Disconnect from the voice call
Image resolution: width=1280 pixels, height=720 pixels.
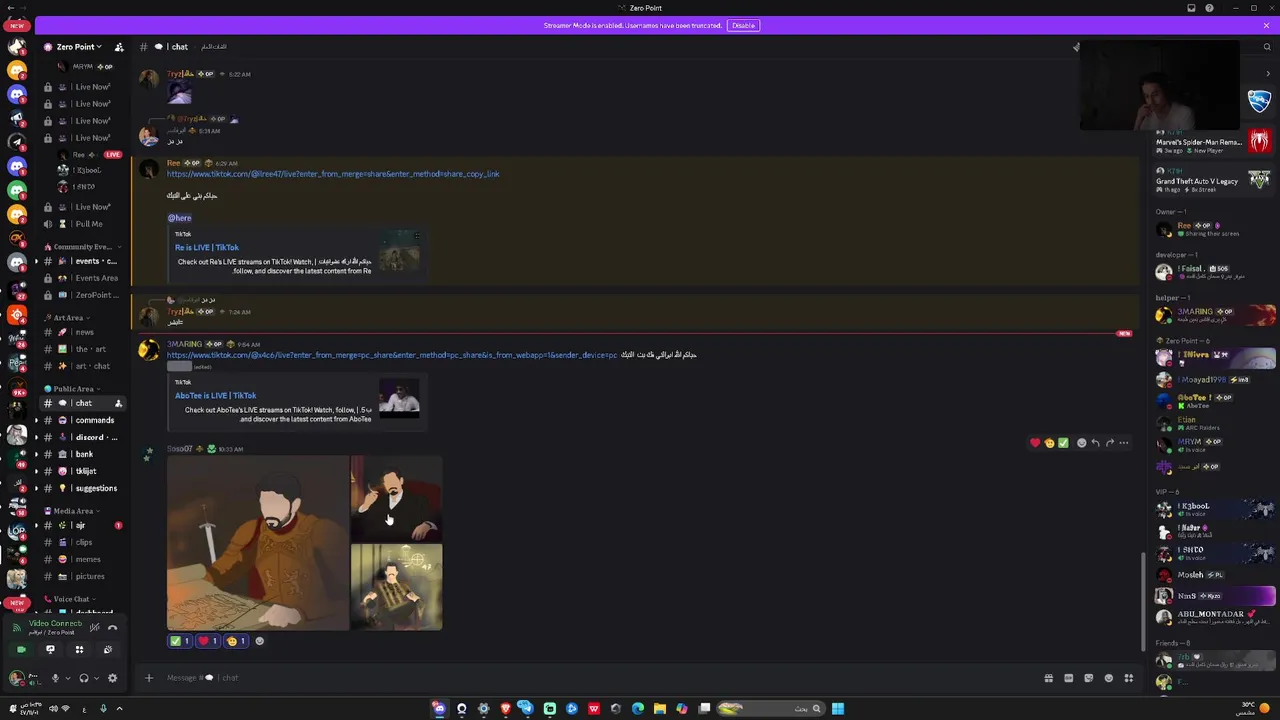coord(112,627)
